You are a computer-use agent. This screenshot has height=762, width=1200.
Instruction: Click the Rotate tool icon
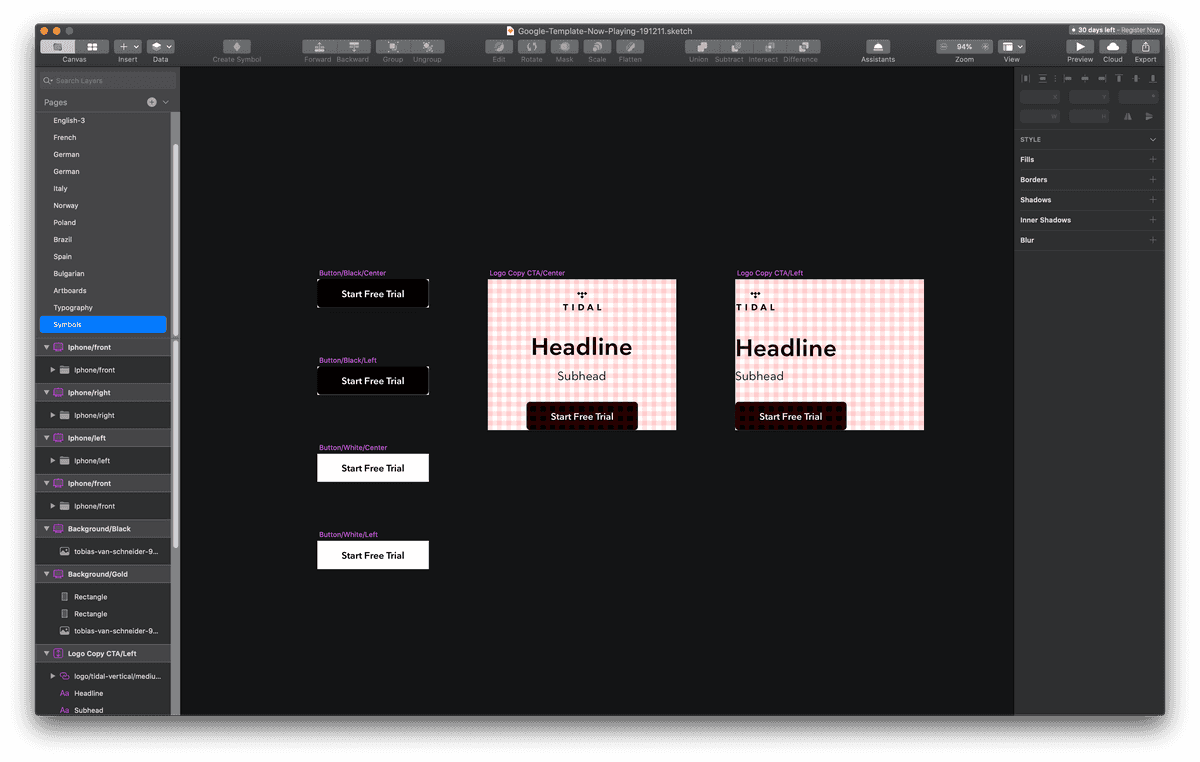tap(532, 47)
